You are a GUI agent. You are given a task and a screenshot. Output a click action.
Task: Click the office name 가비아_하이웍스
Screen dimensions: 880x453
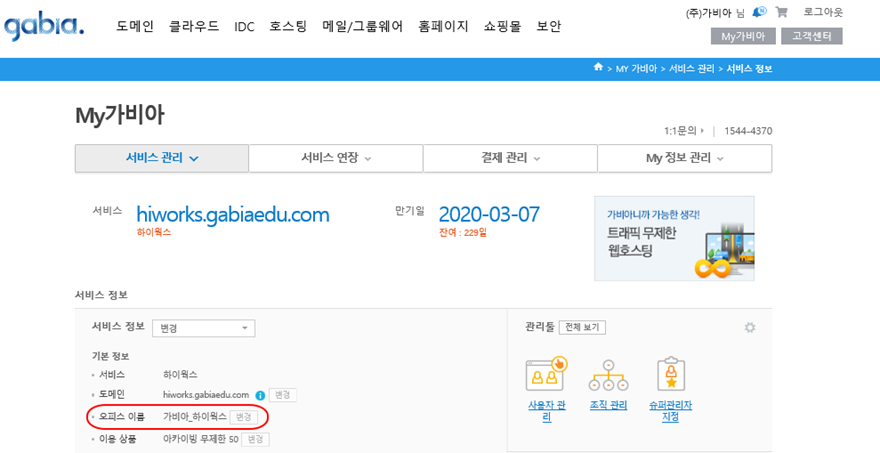point(195,417)
